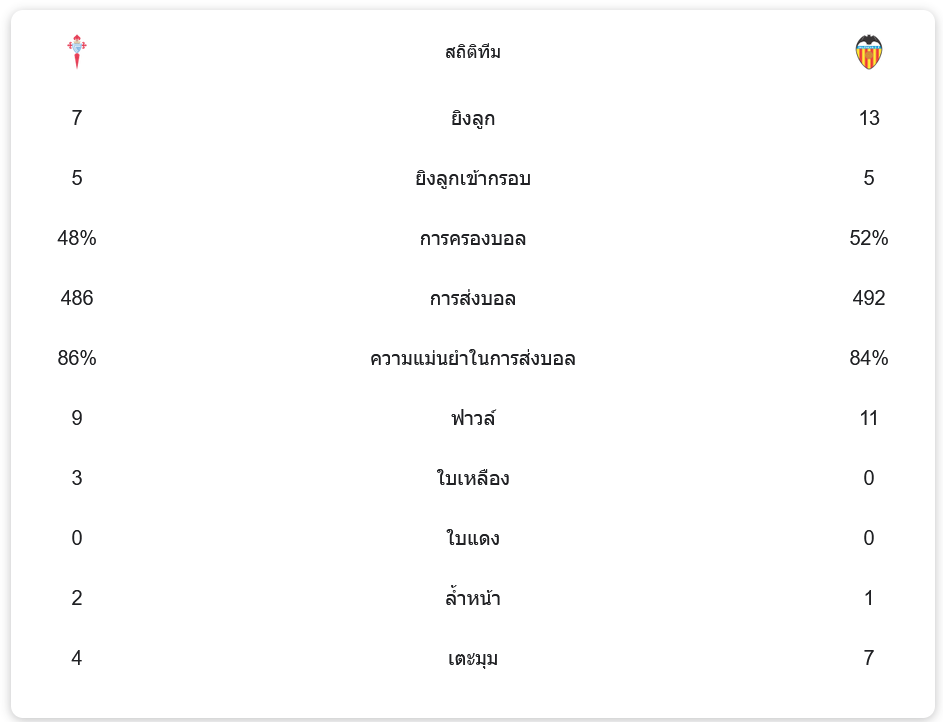Select the ใบแดง stat label
The height and width of the screenshot is (722, 943).
[472, 539]
